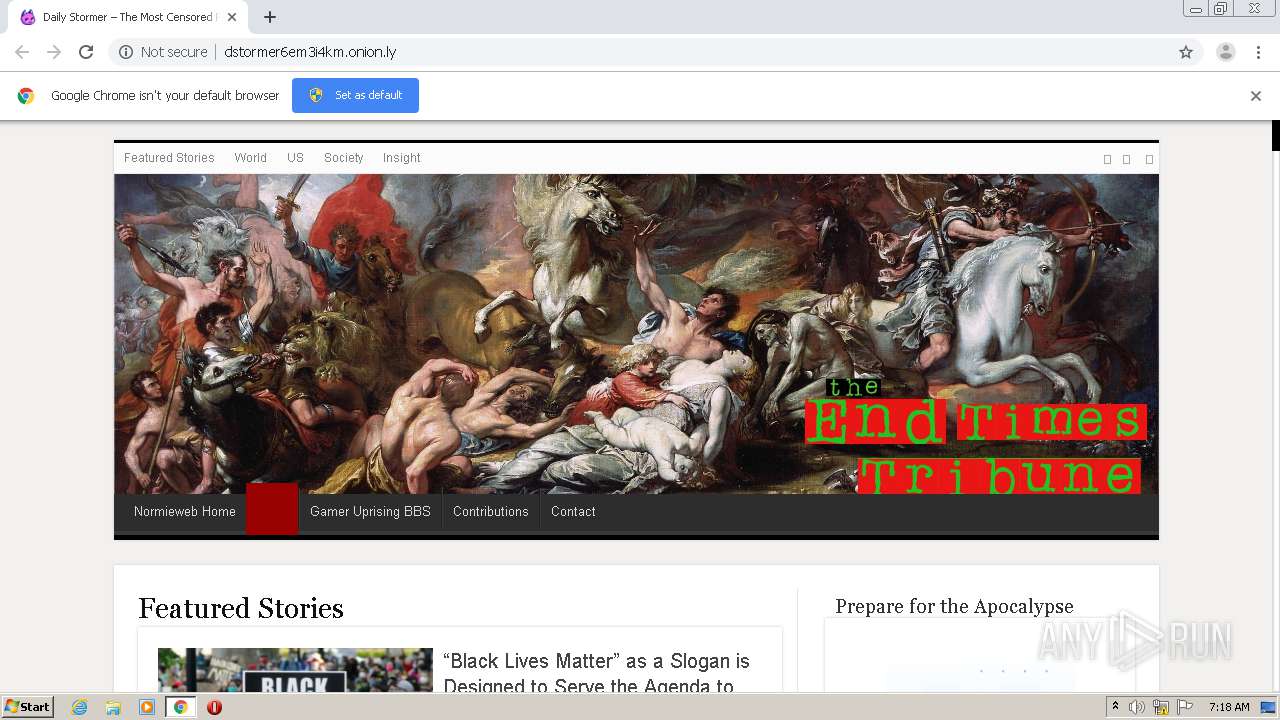1280x720 pixels.
Task: Dismiss the default browser infobar
Action: pyautogui.click(x=1256, y=96)
